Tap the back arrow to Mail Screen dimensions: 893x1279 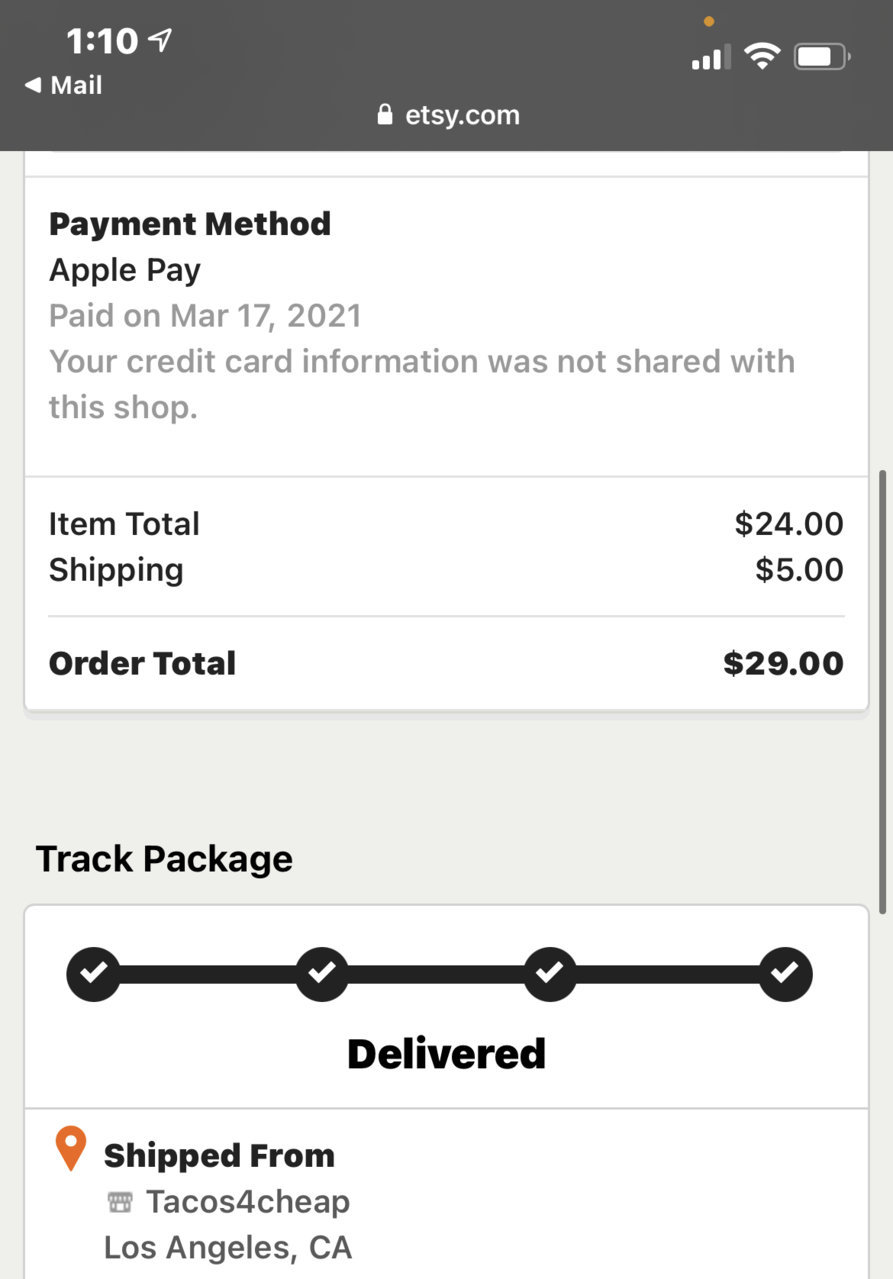coord(33,86)
